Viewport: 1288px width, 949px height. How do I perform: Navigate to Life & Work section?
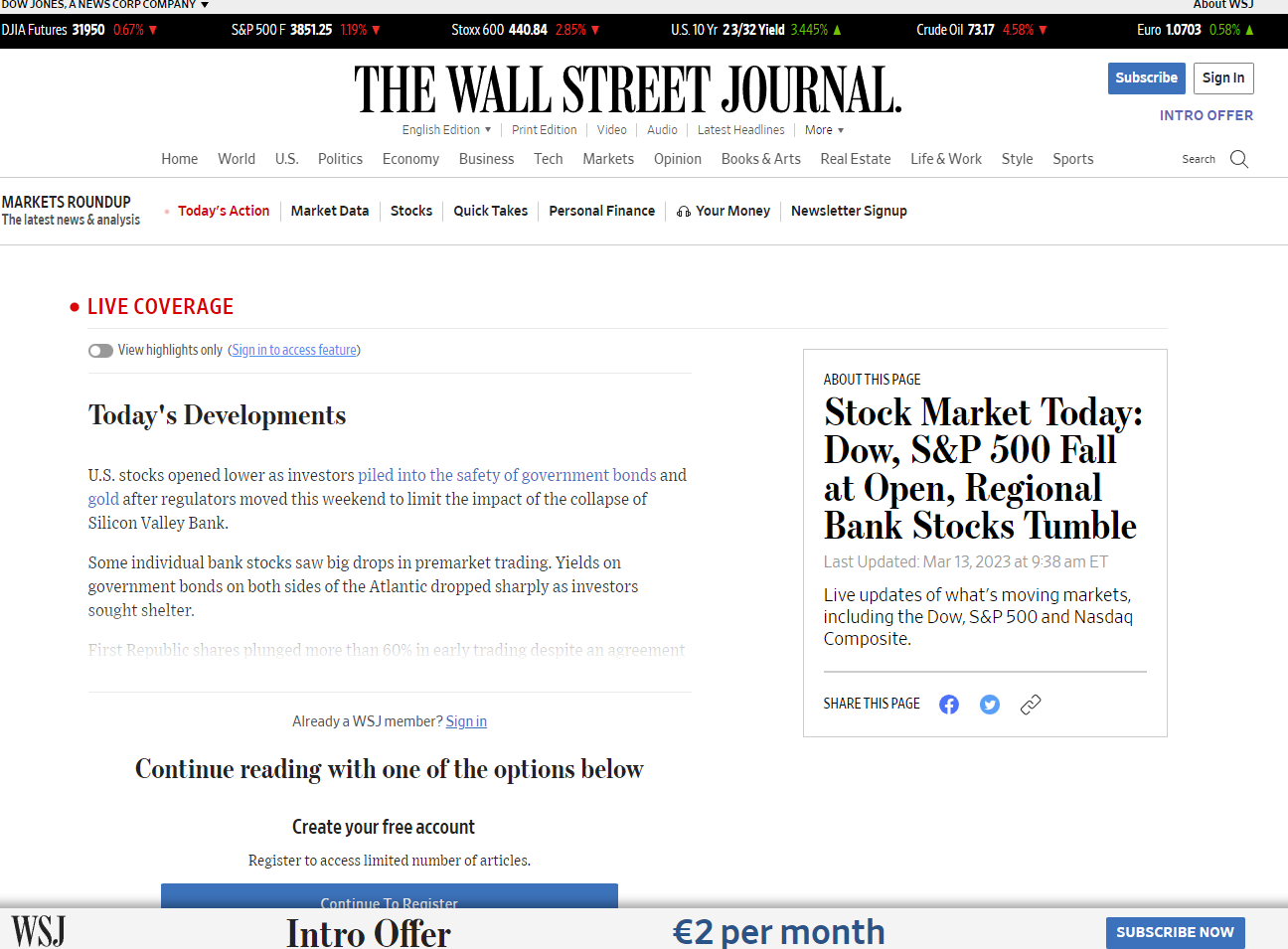pos(946,159)
